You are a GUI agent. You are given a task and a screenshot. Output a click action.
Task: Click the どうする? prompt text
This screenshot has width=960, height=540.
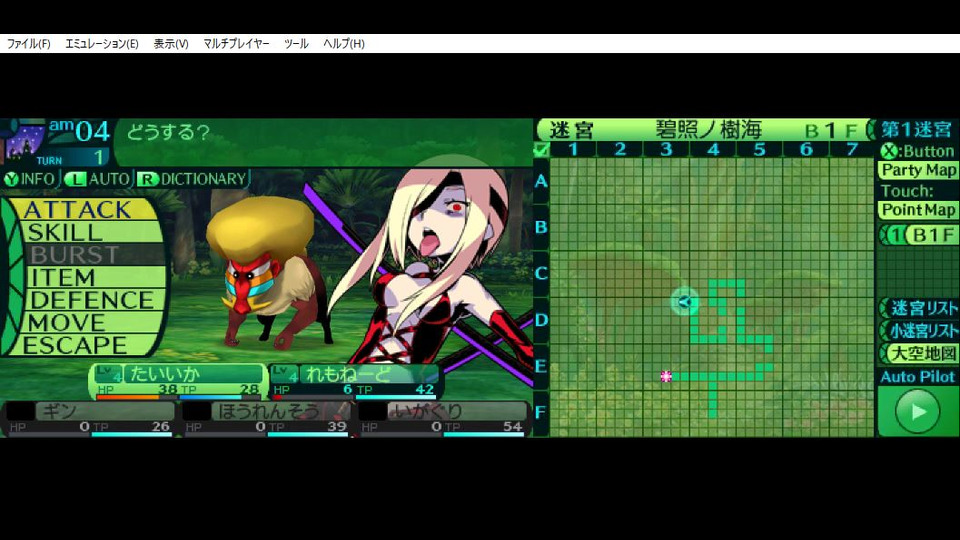pyautogui.click(x=168, y=132)
